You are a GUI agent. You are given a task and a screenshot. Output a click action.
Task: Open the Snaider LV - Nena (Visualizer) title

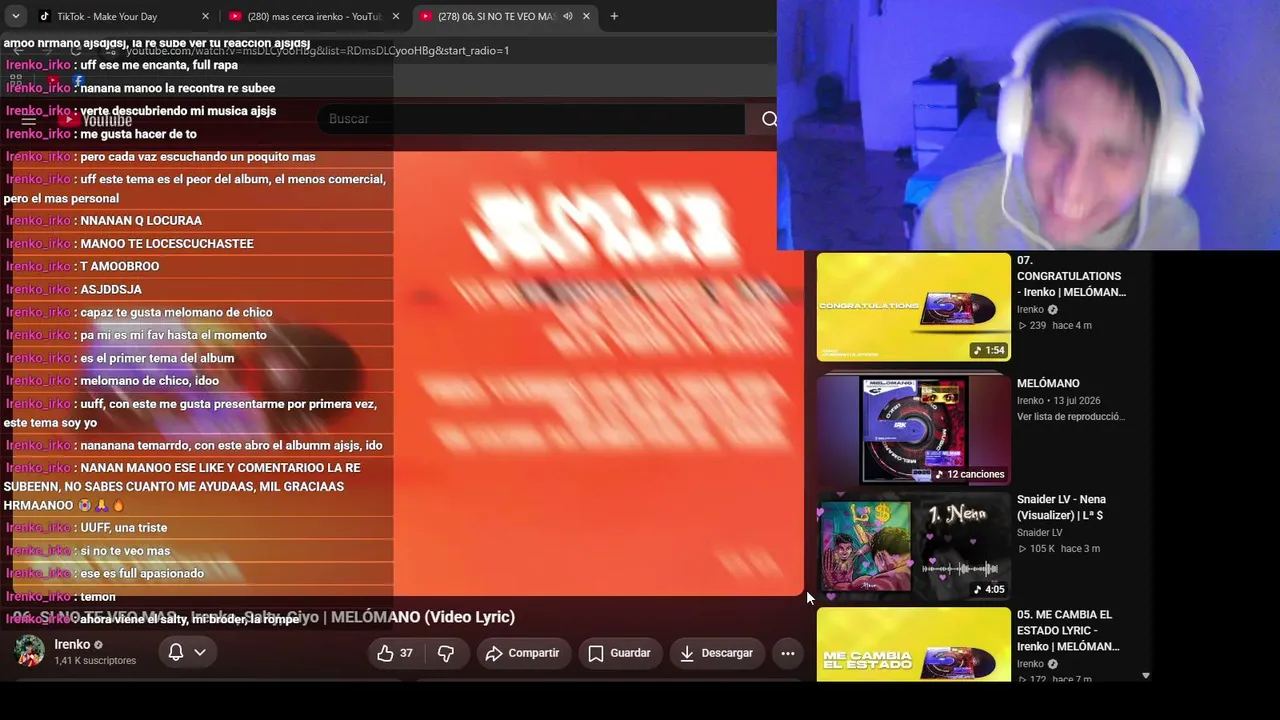tap(1061, 507)
